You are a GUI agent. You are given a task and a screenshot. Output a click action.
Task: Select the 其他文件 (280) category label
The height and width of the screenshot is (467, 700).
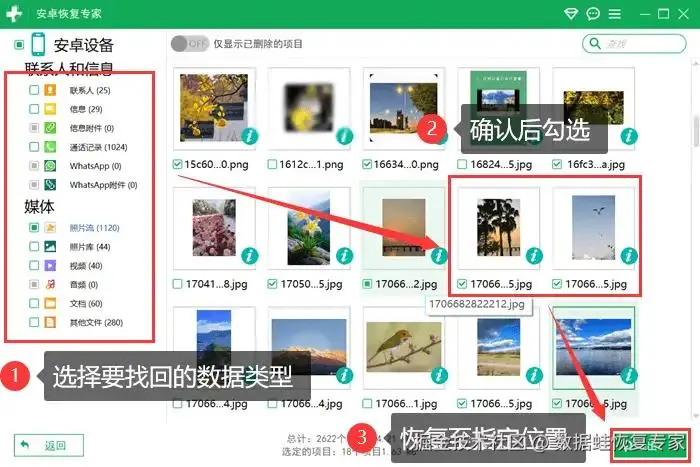(96, 322)
